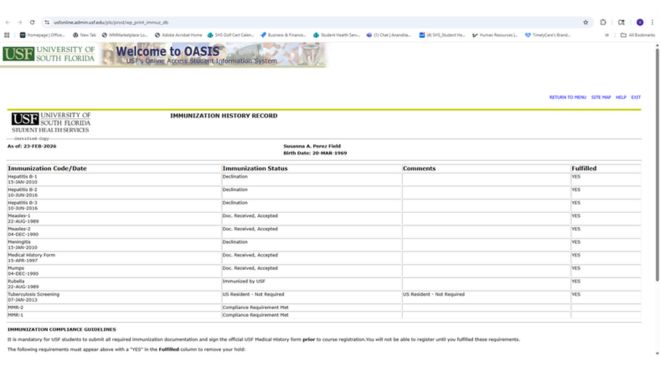Click the EXIT link
The height and width of the screenshot is (371, 660).
(x=636, y=97)
